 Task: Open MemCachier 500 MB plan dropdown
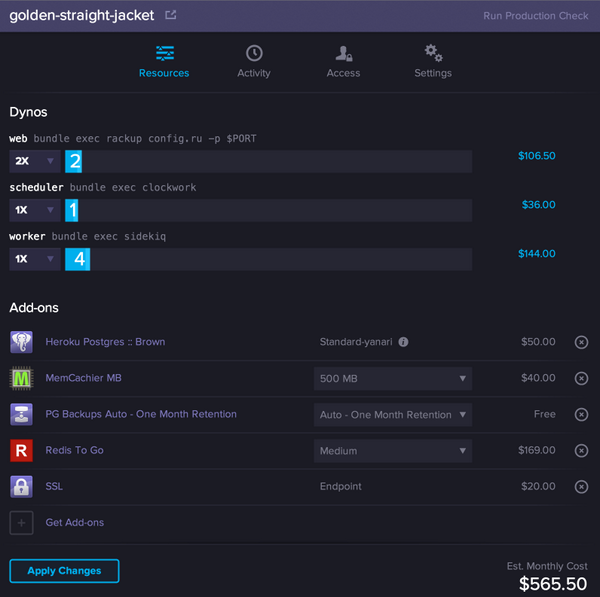tap(393, 378)
